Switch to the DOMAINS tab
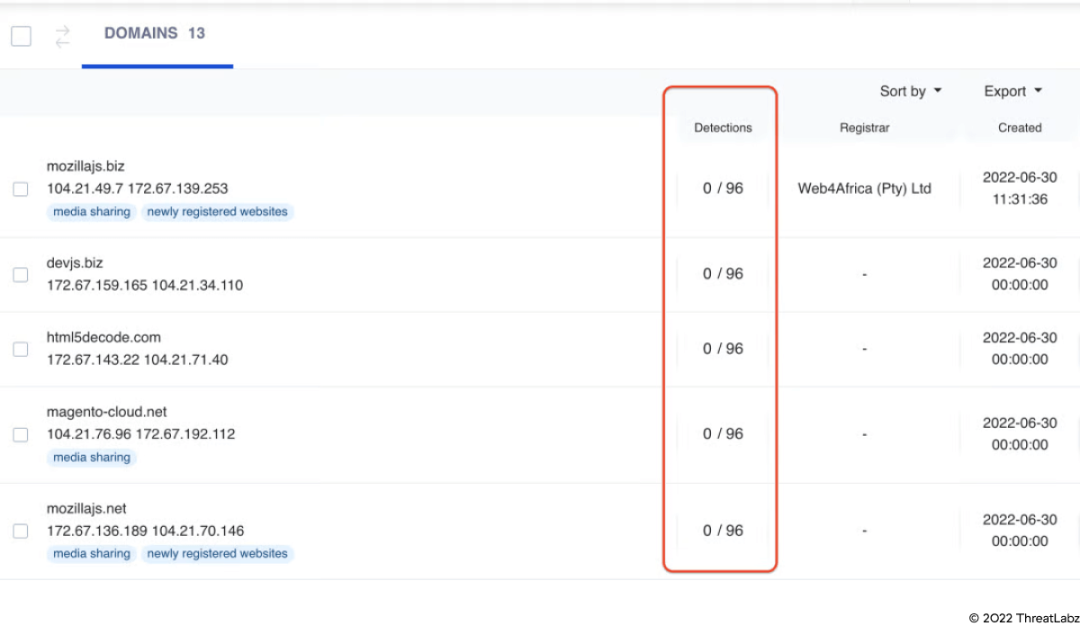The height and width of the screenshot is (626, 1080). coord(155,34)
